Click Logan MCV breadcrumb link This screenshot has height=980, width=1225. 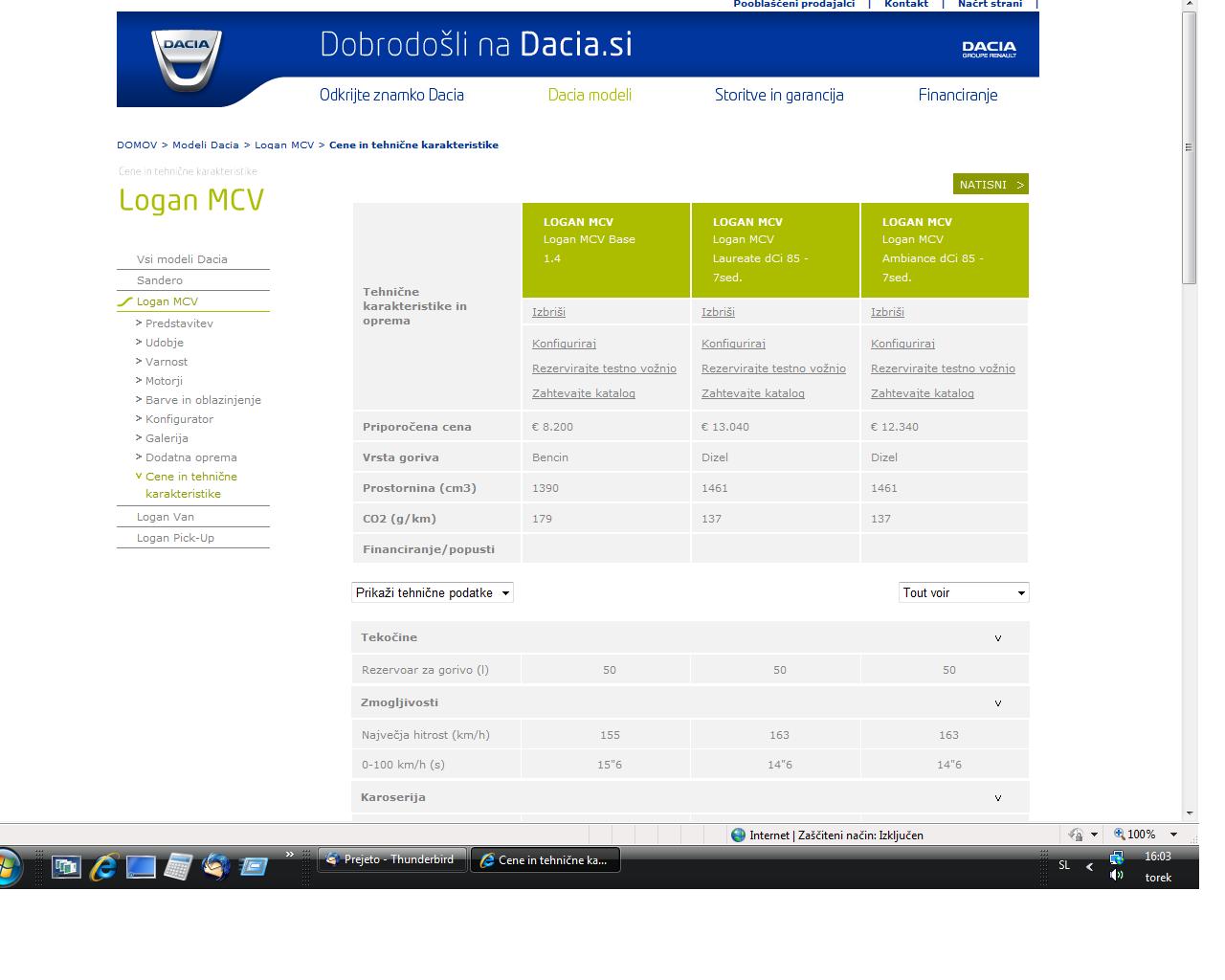[284, 145]
